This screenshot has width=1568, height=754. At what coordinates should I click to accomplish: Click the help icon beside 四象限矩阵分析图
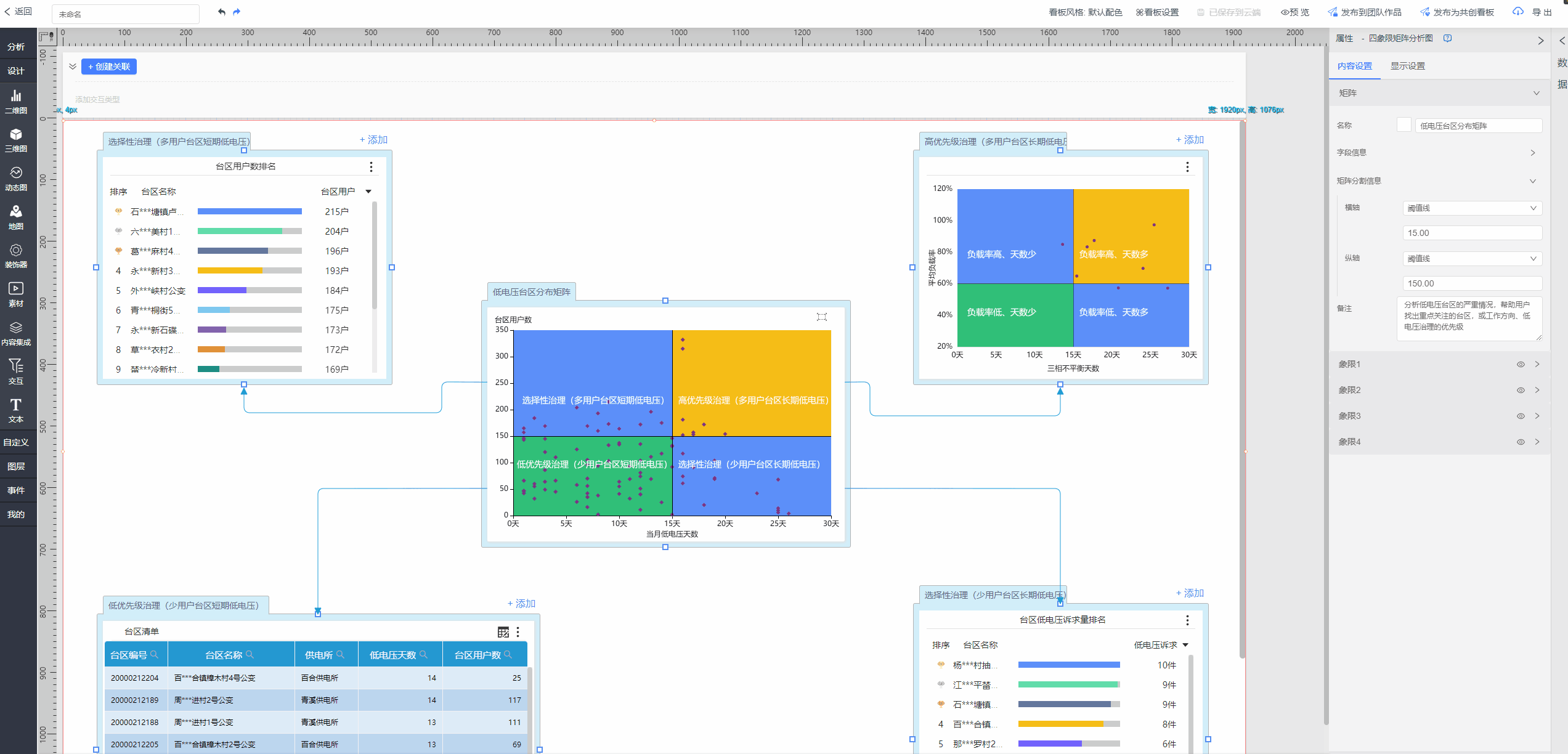pos(1447,38)
